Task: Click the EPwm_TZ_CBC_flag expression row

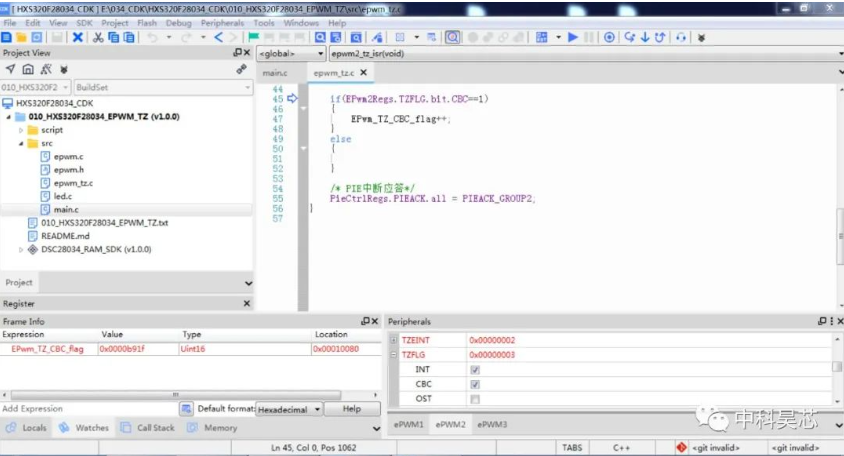Action: coord(189,349)
